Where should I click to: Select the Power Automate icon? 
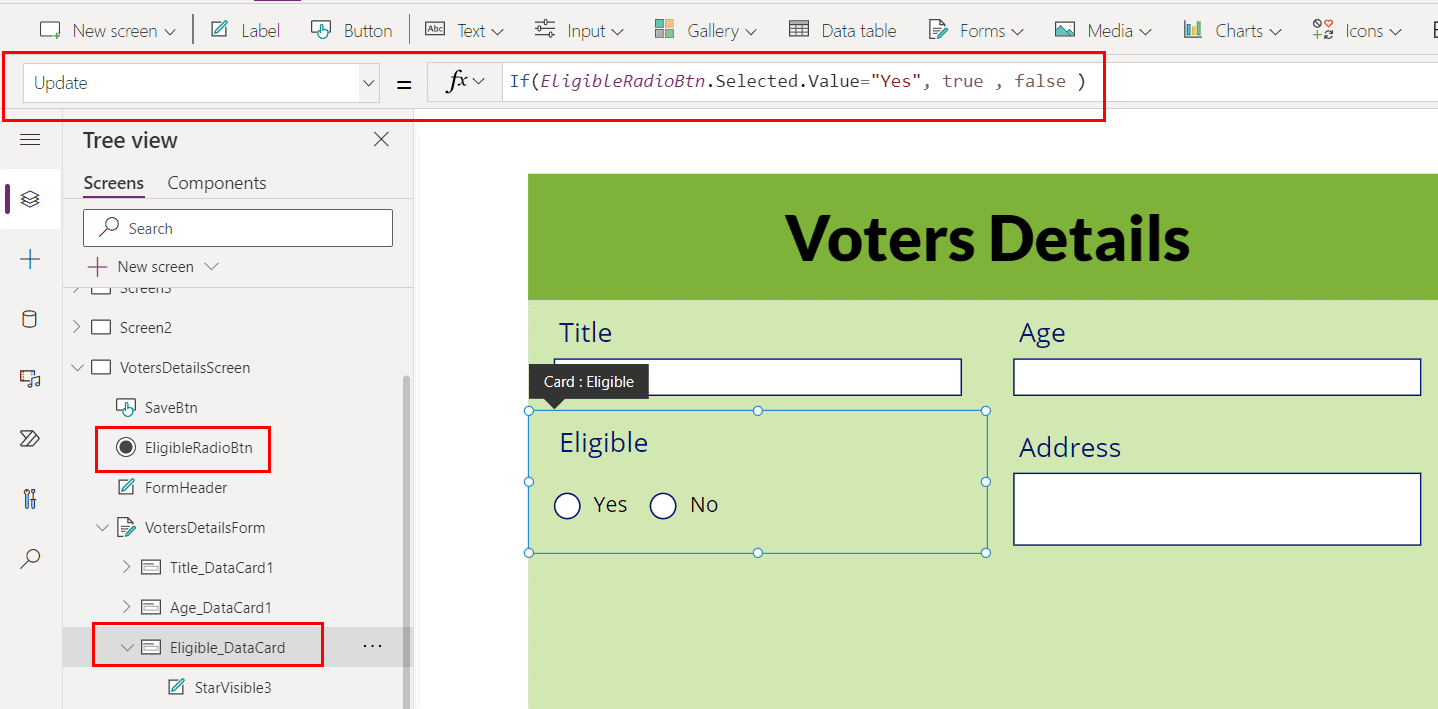[x=30, y=438]
